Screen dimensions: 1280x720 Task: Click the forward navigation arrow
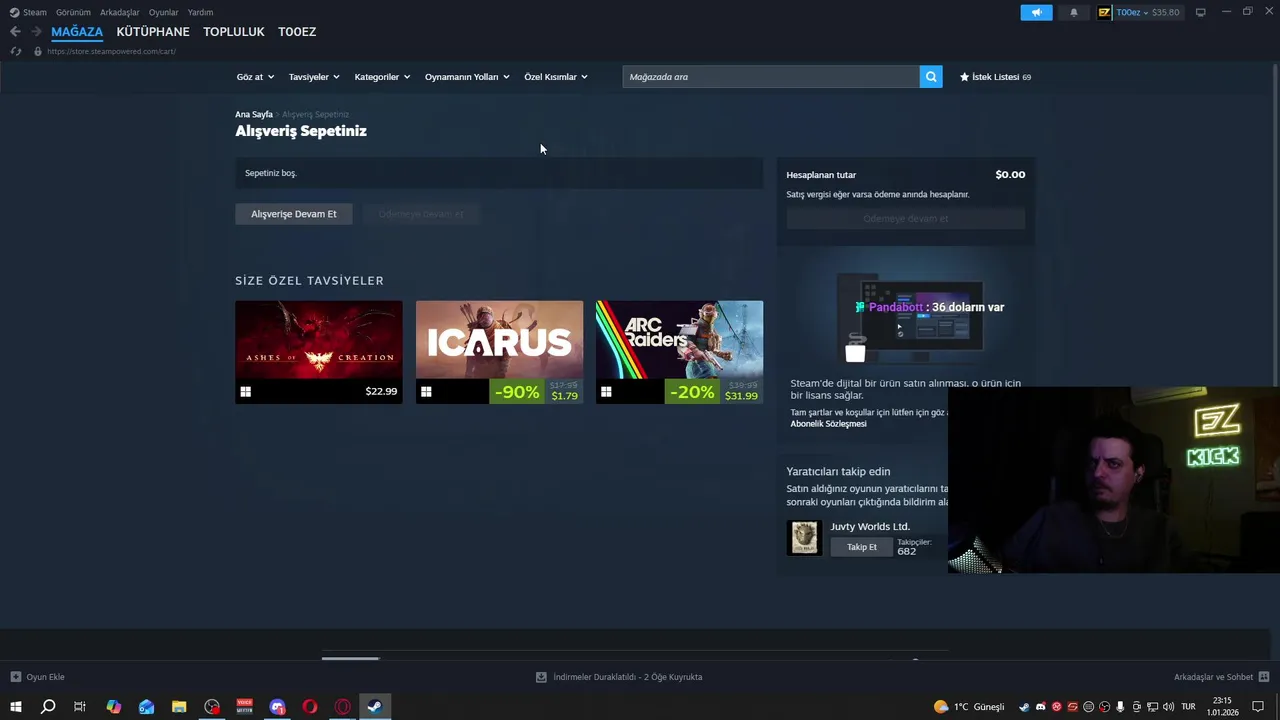click(x=36, y=32)
